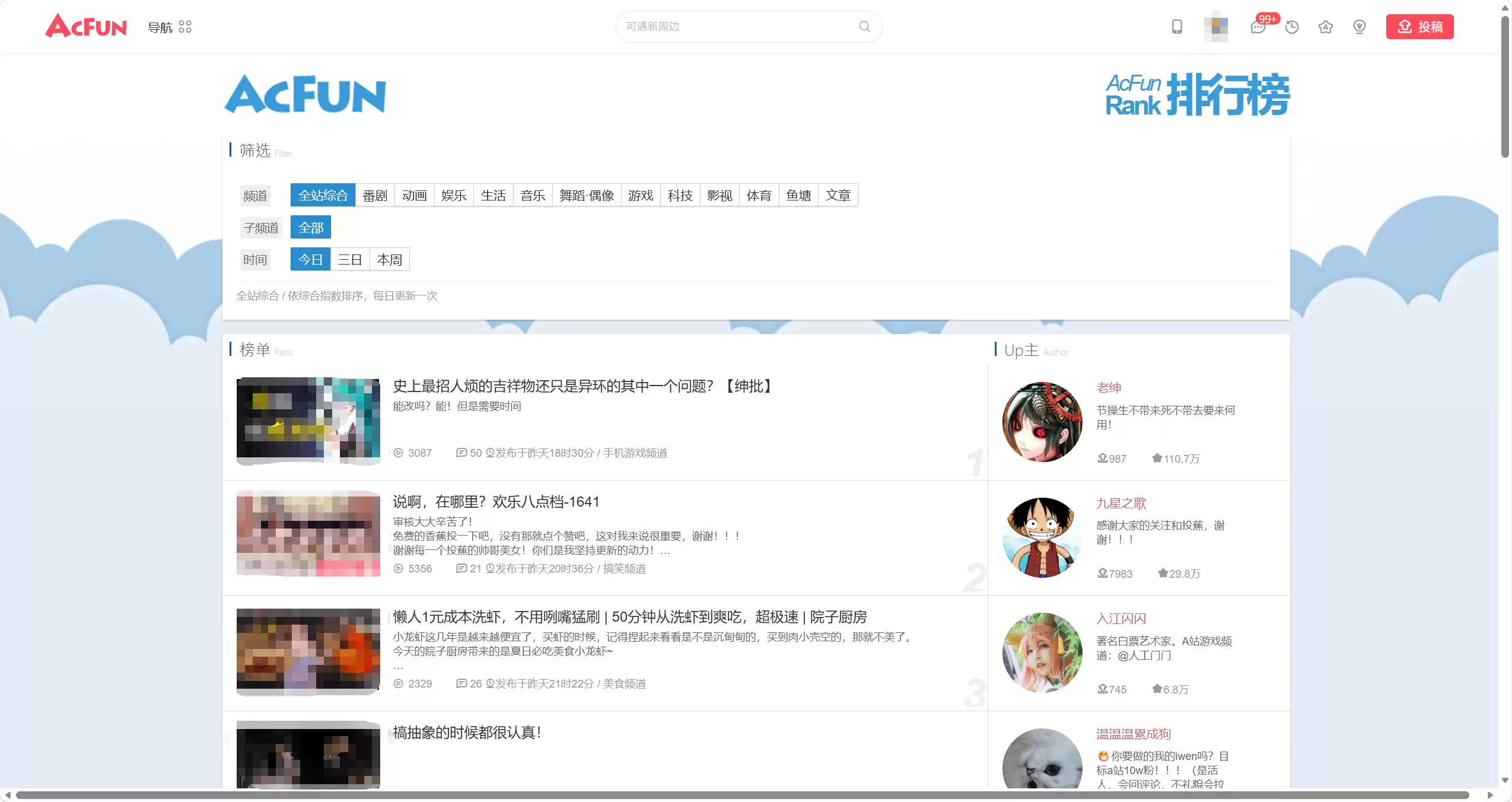Open uploader name 九星之歌
1512x802 pixels.
(1121, 503)
